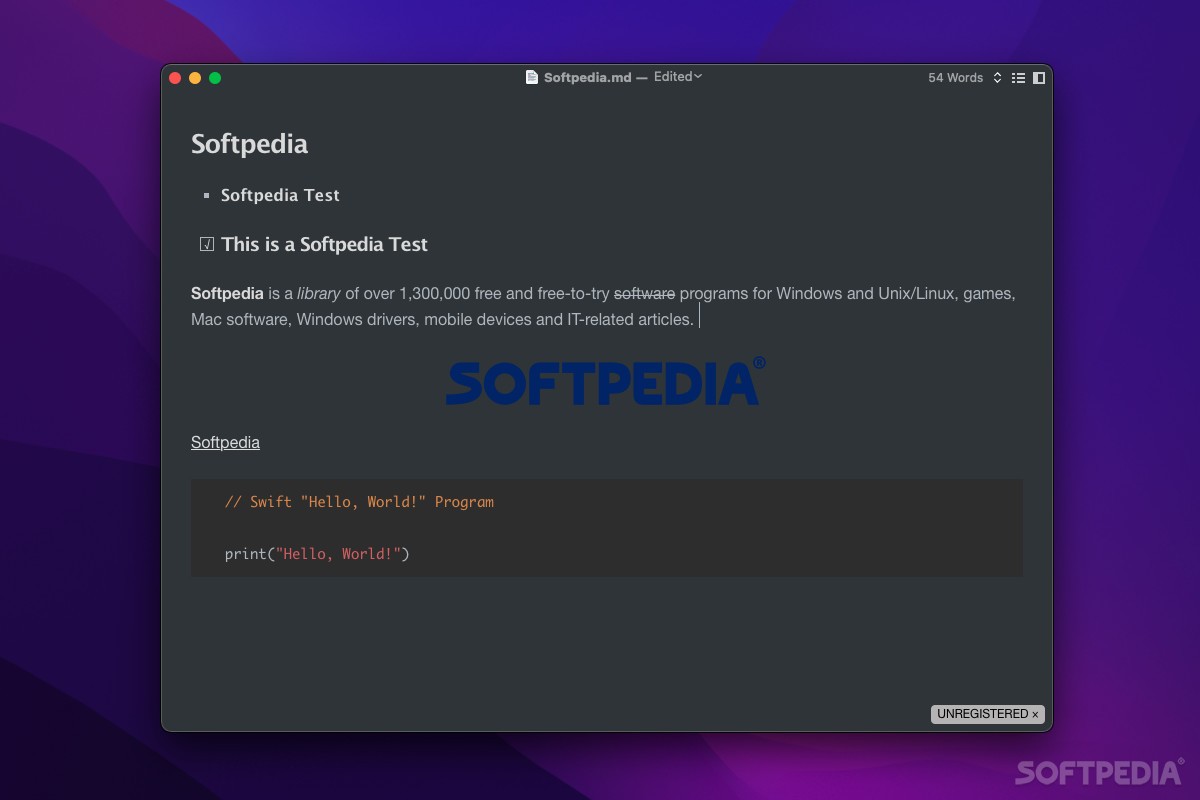Click the Softpedia heading text
This screenshot has width=1200, height=800.
[249, 144]
